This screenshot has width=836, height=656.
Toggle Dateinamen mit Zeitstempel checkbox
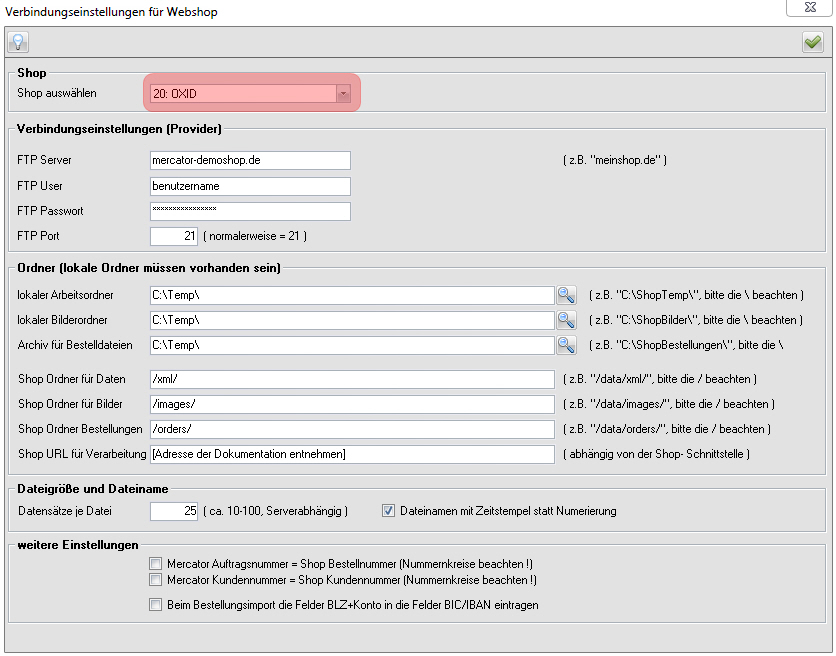[389, 511]
